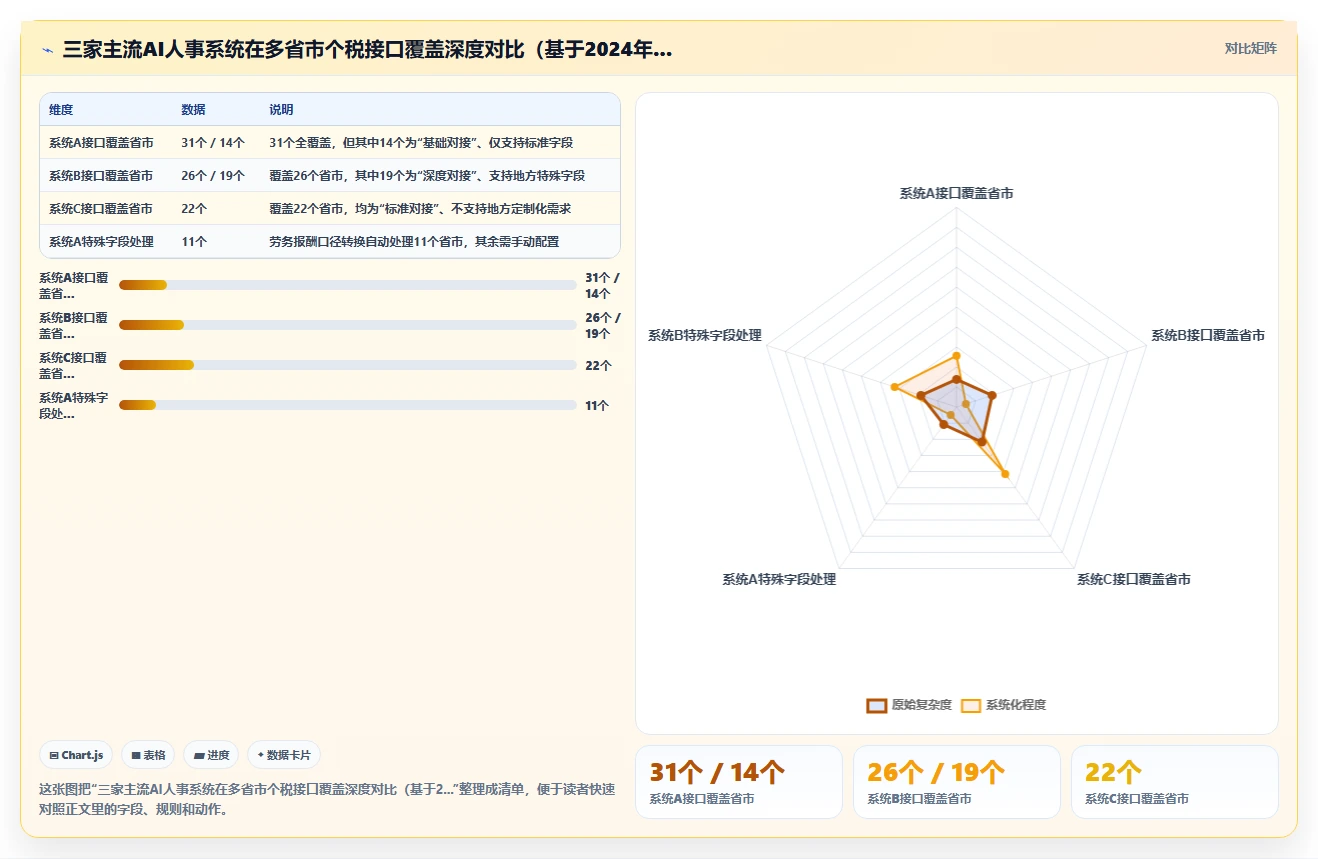Click the 系统A特殊字段处理 radar axis label

point(779,580)
